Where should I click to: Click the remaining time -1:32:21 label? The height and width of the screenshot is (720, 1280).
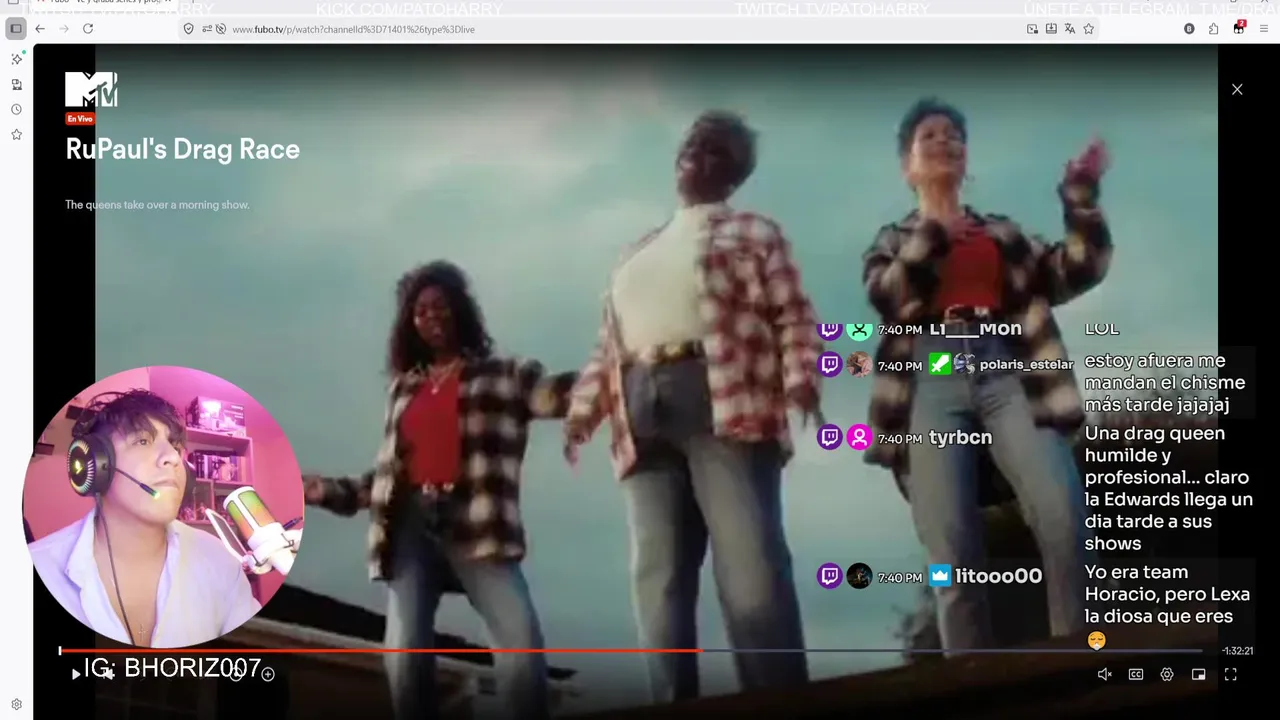click(1237, 651)
